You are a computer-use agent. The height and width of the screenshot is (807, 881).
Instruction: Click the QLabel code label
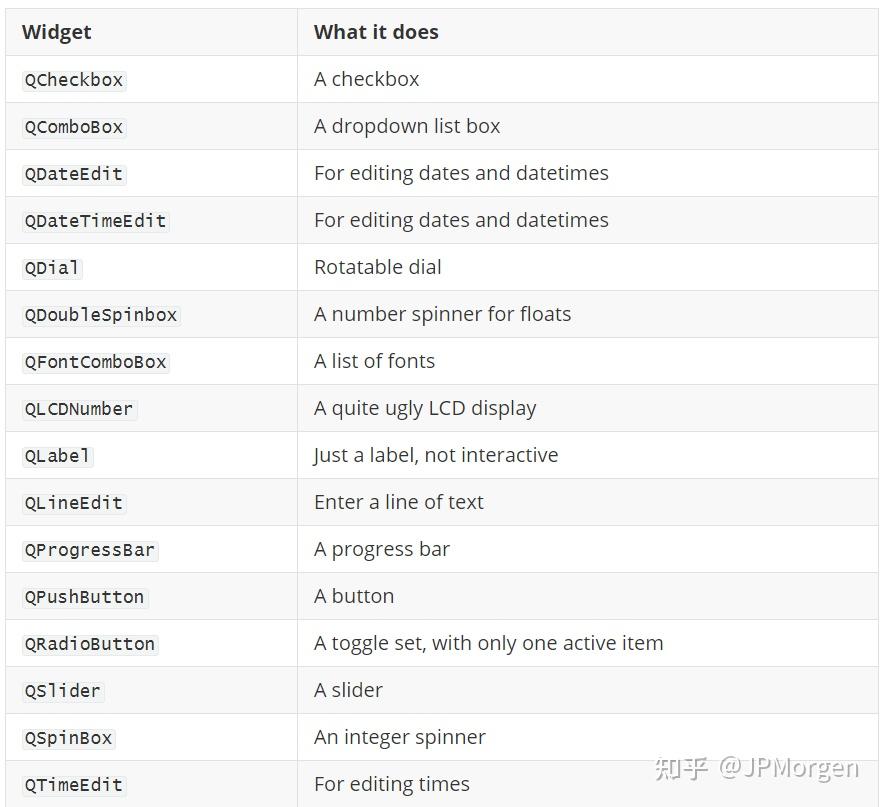coord(58,456)
